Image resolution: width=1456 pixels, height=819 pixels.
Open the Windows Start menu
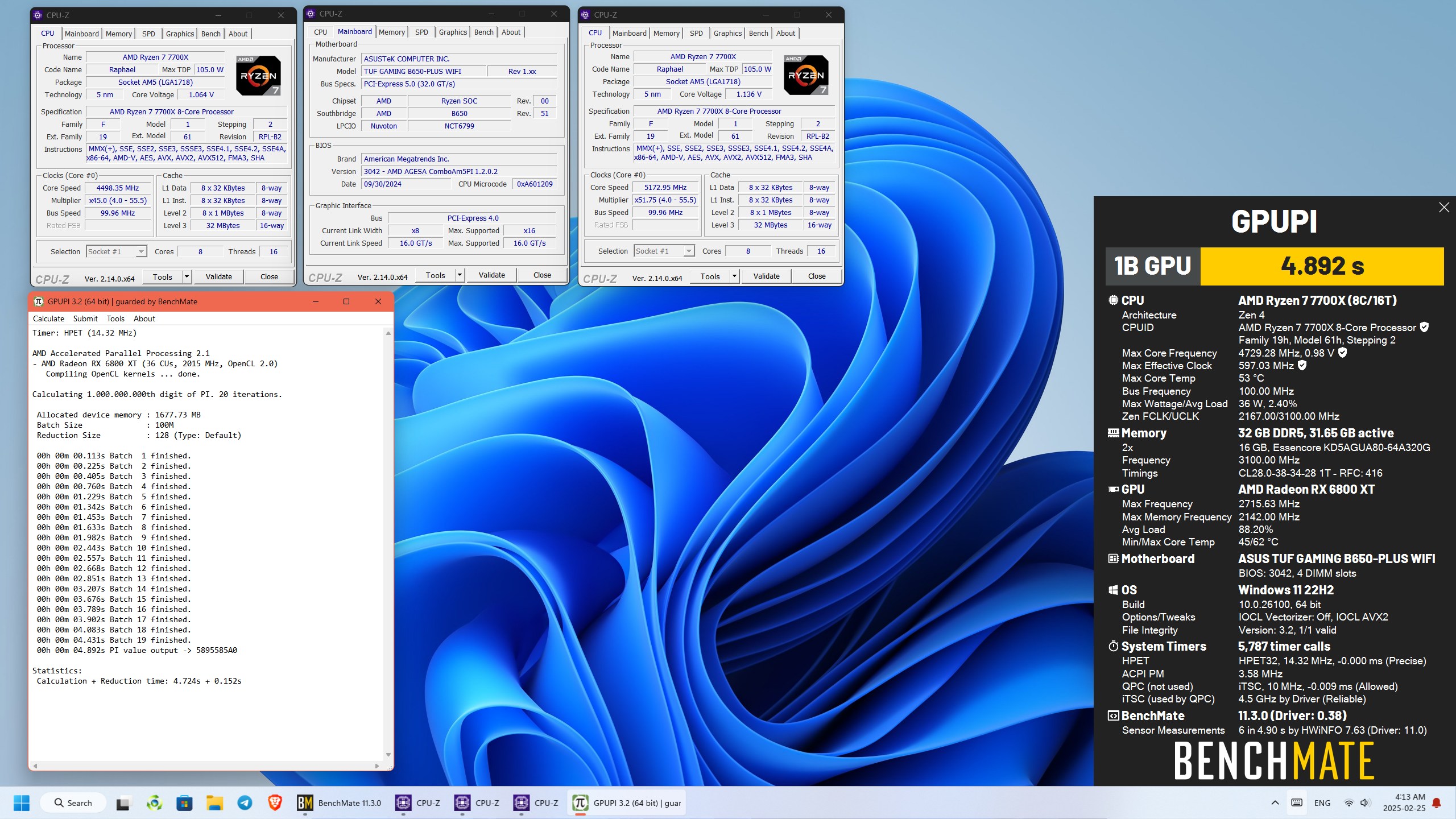click(x=22, y=803)
